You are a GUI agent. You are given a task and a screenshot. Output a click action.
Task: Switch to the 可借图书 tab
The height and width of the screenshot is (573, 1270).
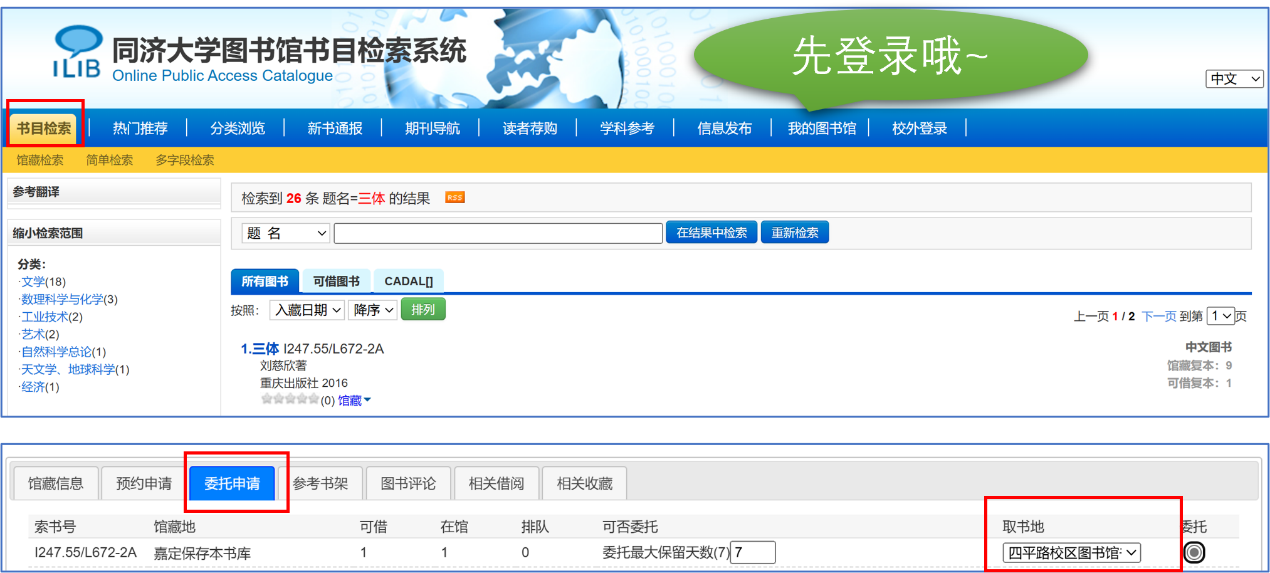336,281
